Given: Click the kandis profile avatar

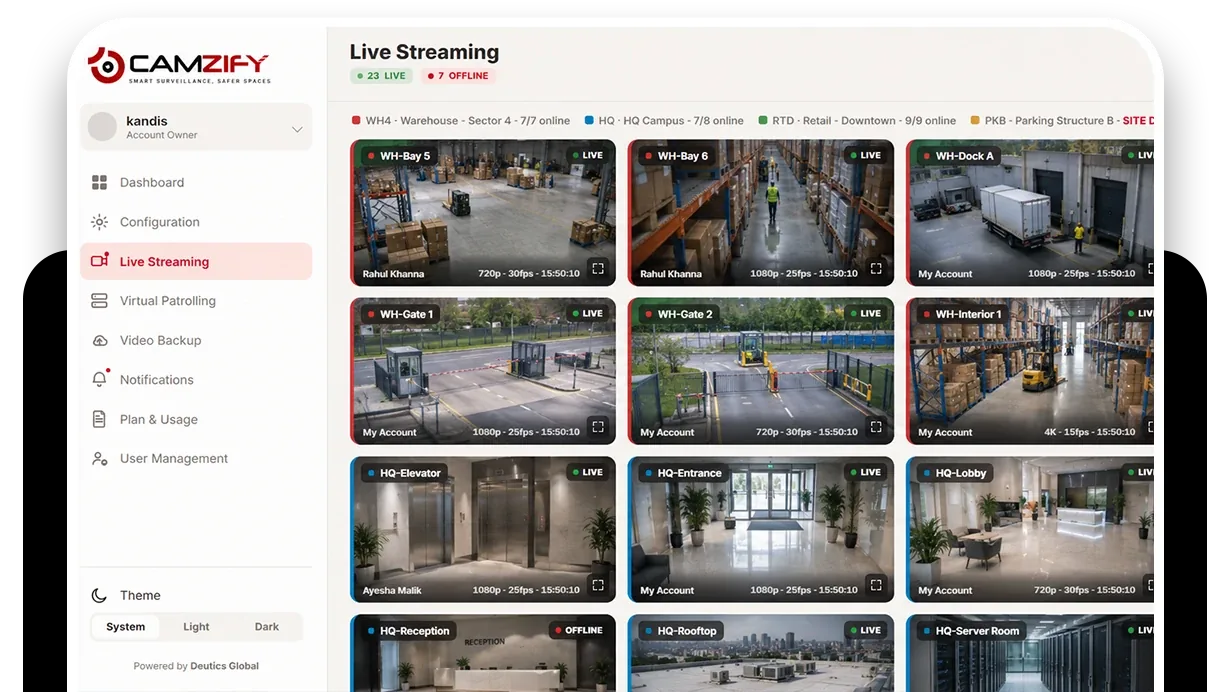Looking at the screenshot, I should click(x=102, y=127).
